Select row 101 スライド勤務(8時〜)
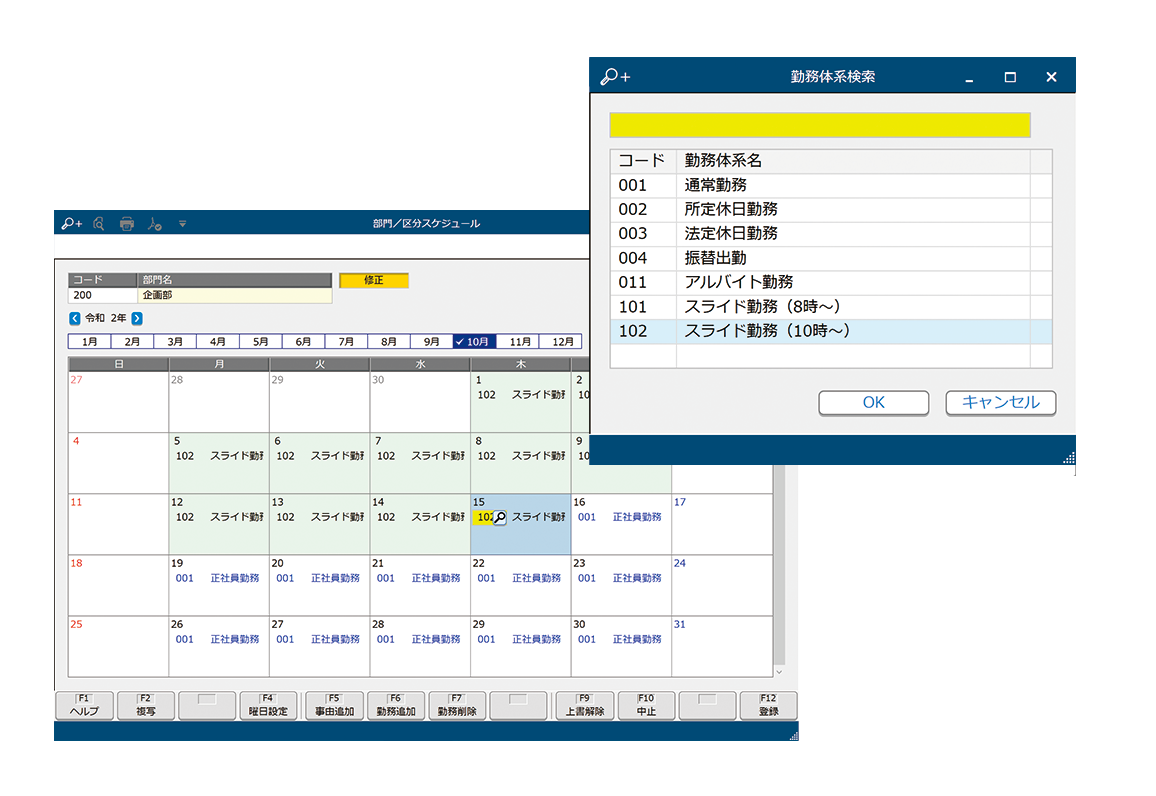1156x796 pixels. [831, 307]
